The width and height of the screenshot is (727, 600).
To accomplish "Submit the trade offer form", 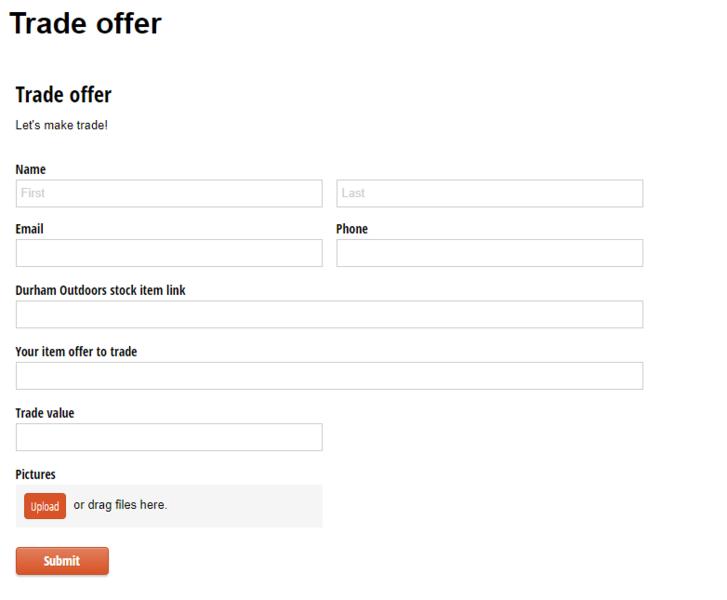I will 62,561.
